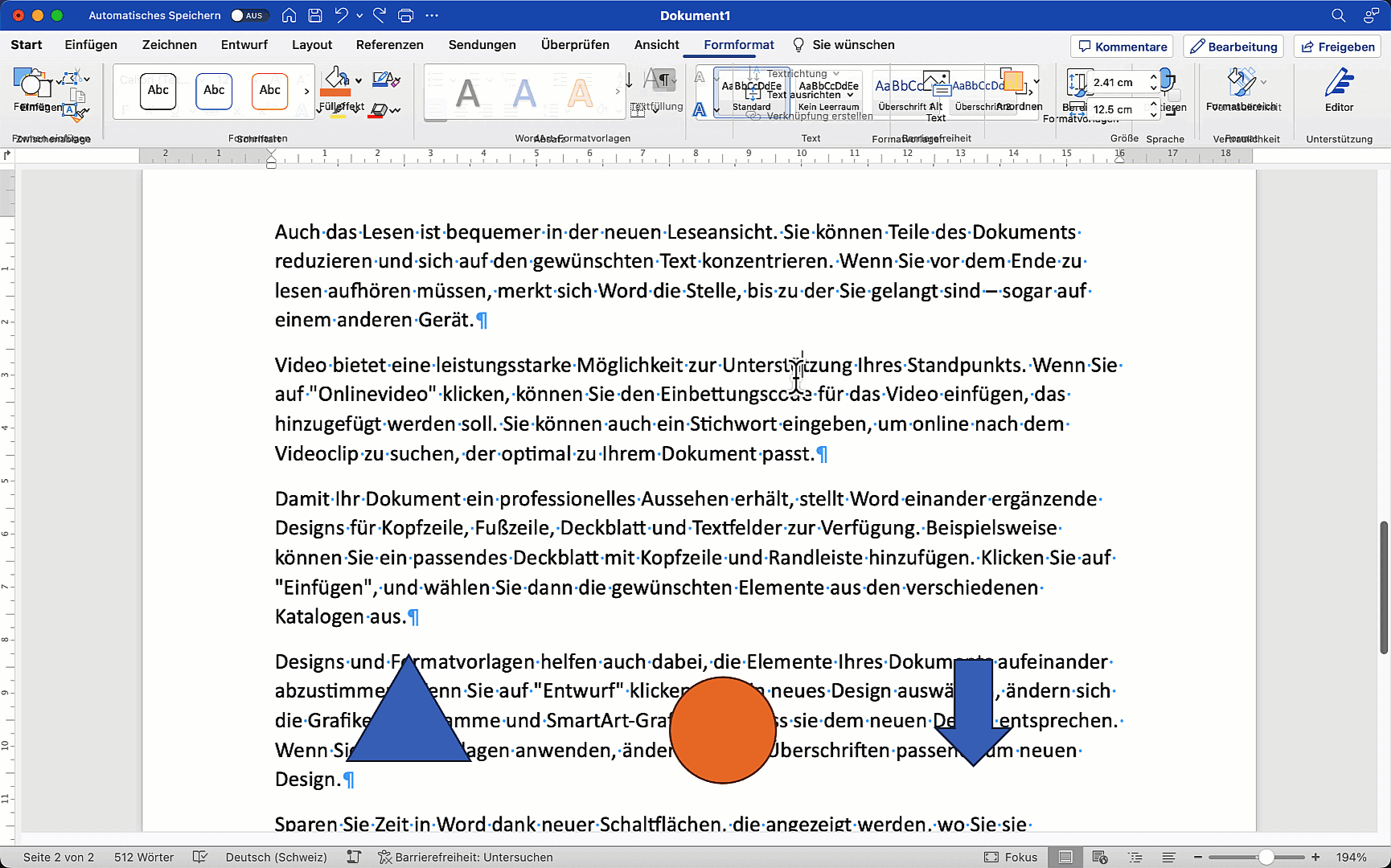The width and height of the screenshot is (1391, 868).
Task: Switch to print layout view button
Action: (1065, 857)
